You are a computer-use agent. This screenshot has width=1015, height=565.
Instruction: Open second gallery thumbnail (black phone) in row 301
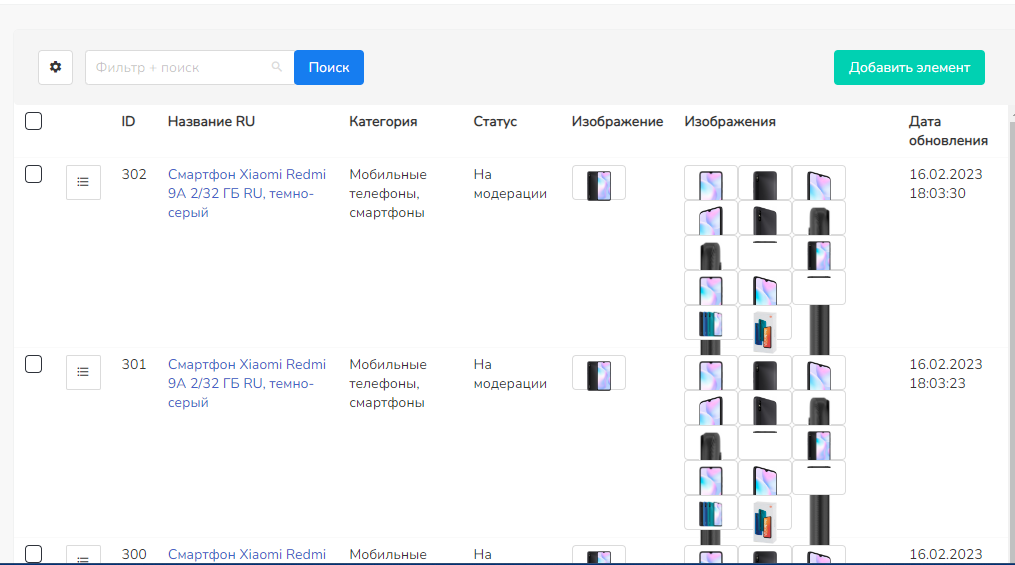point(765,372)
